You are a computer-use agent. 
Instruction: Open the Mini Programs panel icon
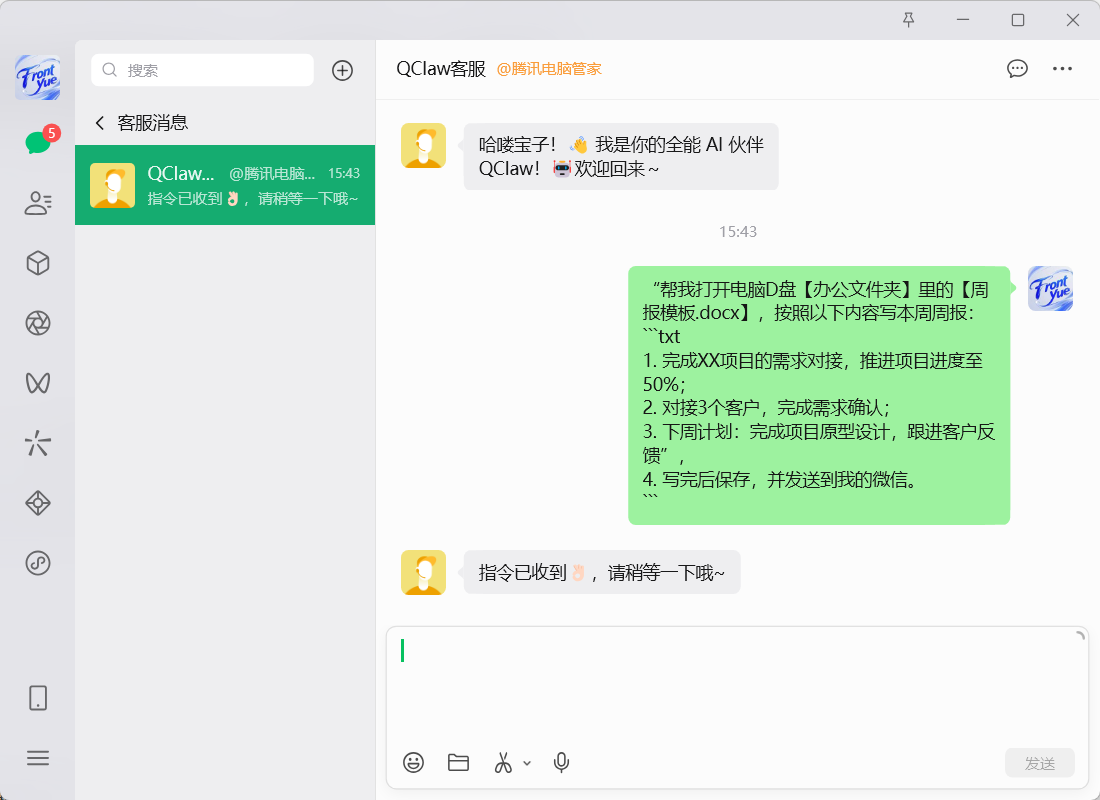click(38, 563)
